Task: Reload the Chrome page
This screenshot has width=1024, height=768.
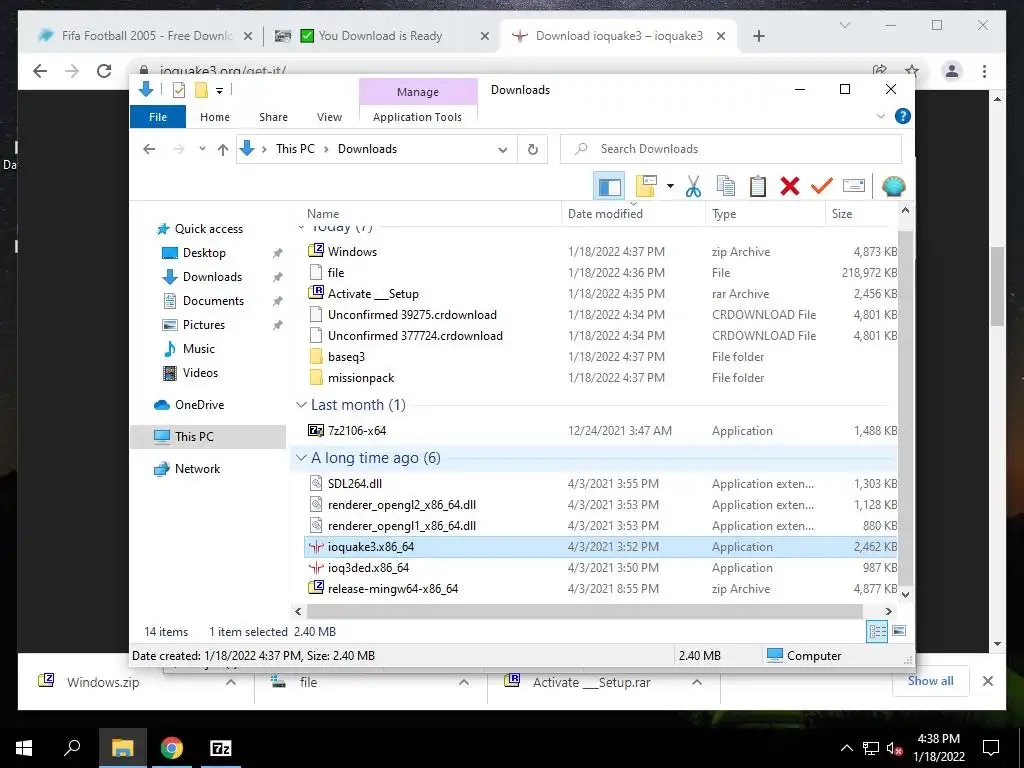Action: [x=104, y=71]
